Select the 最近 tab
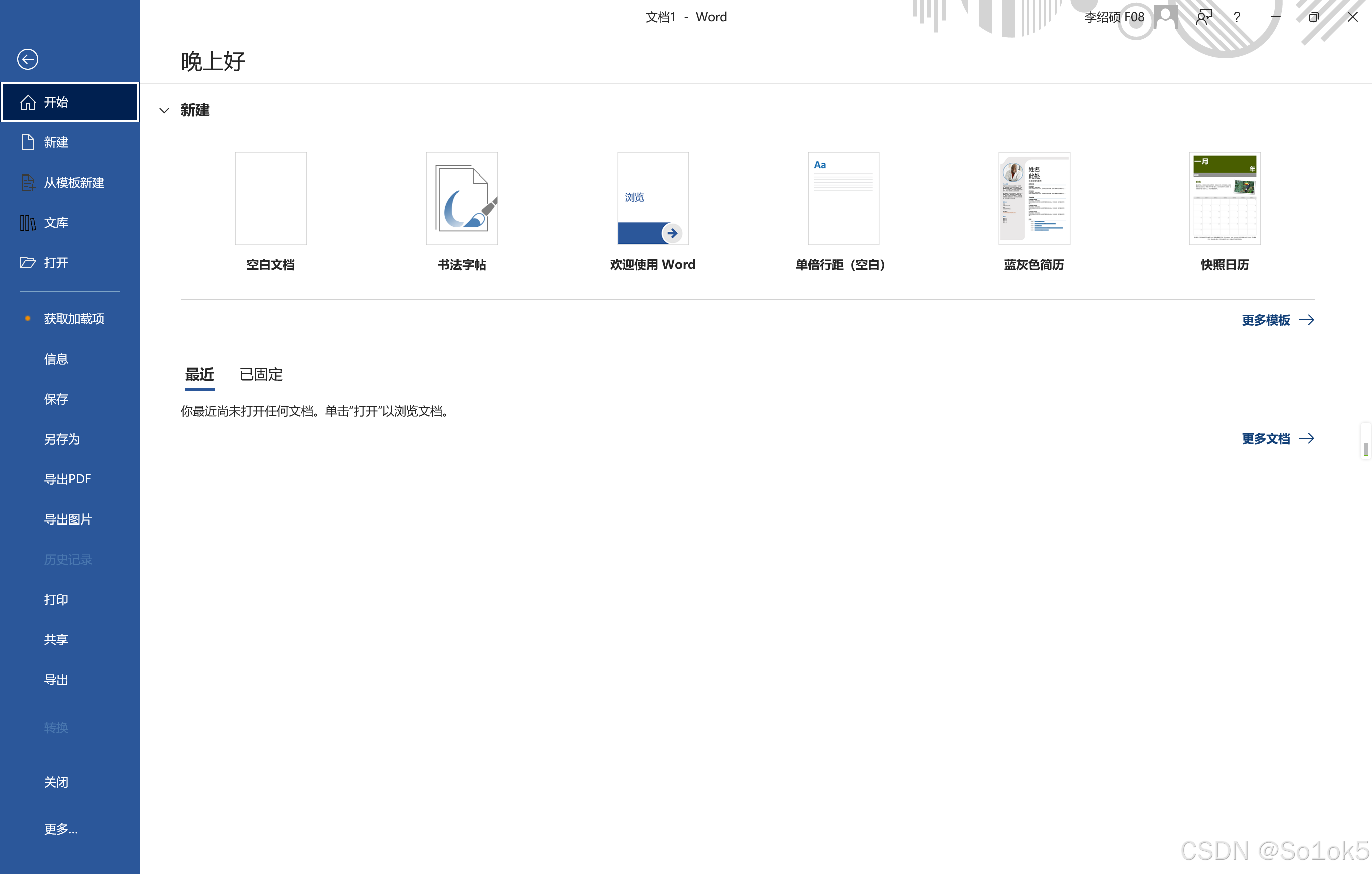Viewport: 1372px width, 874px height. click(x=200, y=374)
